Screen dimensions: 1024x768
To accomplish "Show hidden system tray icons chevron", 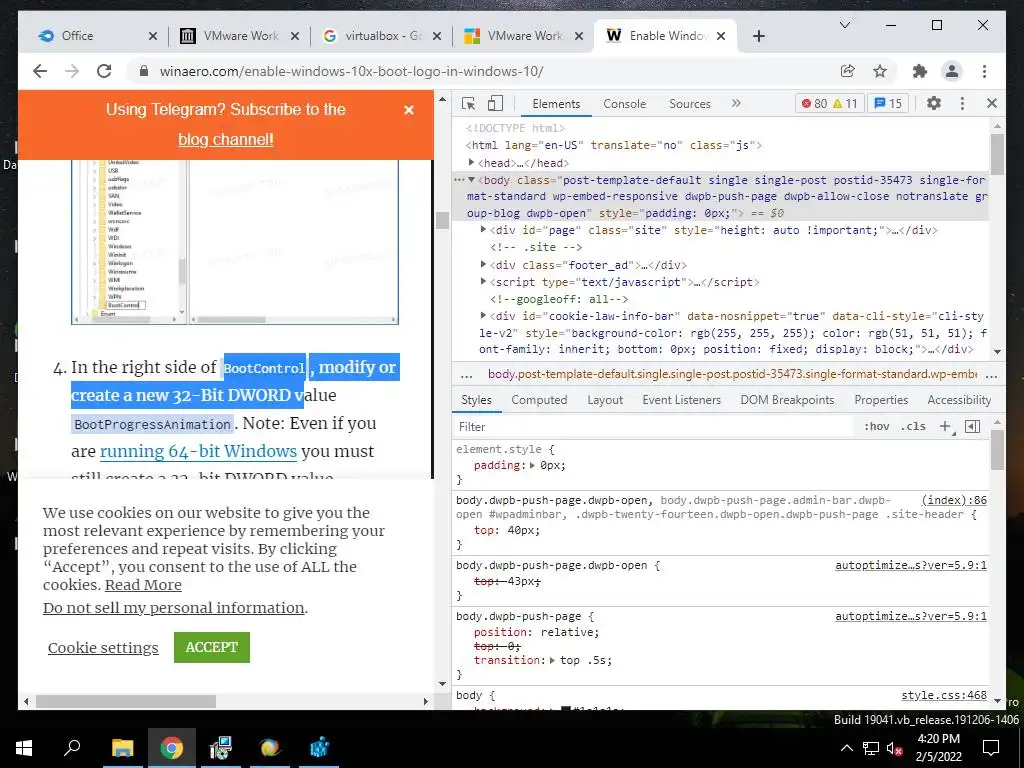I will click(846, 748).
